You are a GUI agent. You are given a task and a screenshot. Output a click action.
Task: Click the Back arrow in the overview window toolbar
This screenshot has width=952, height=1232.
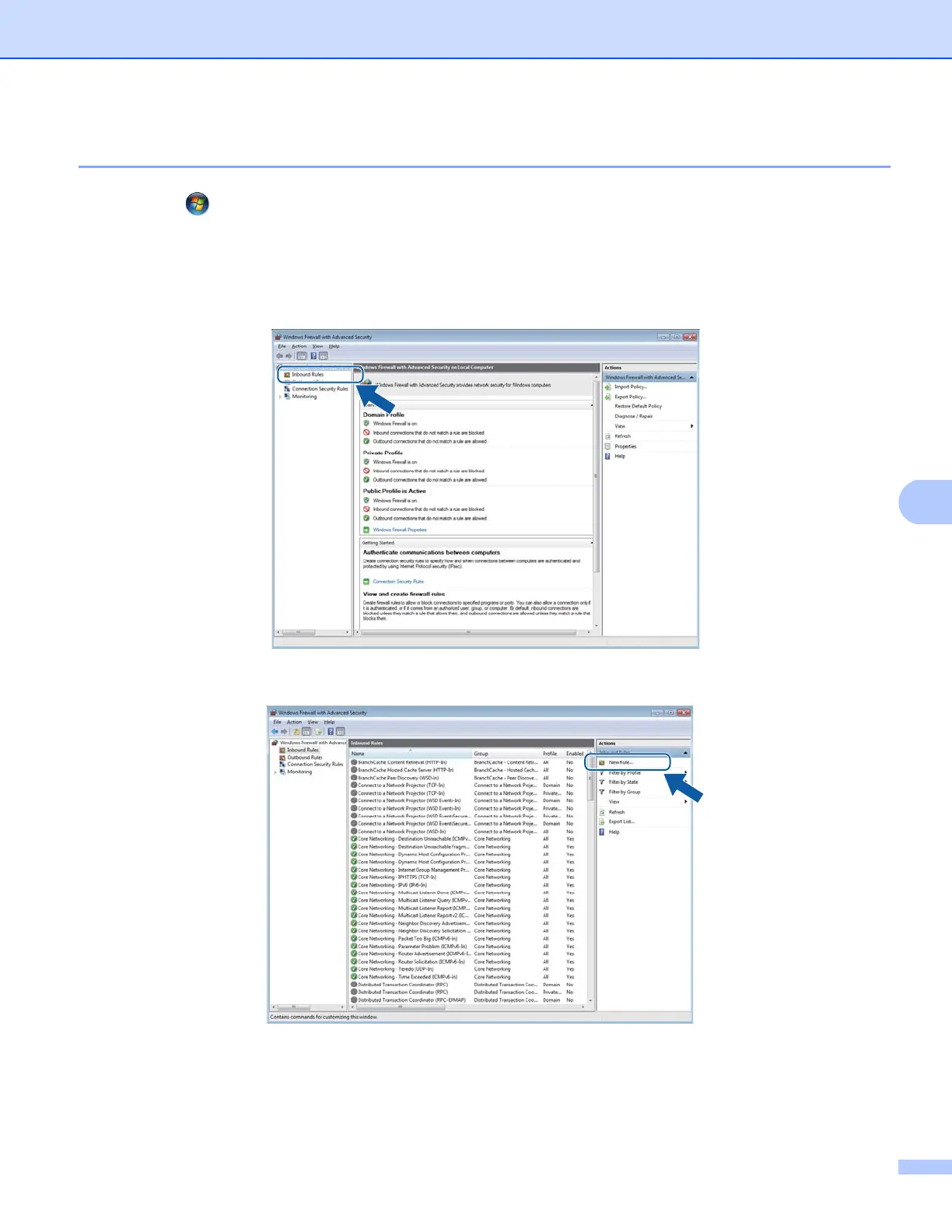point(280,355)
